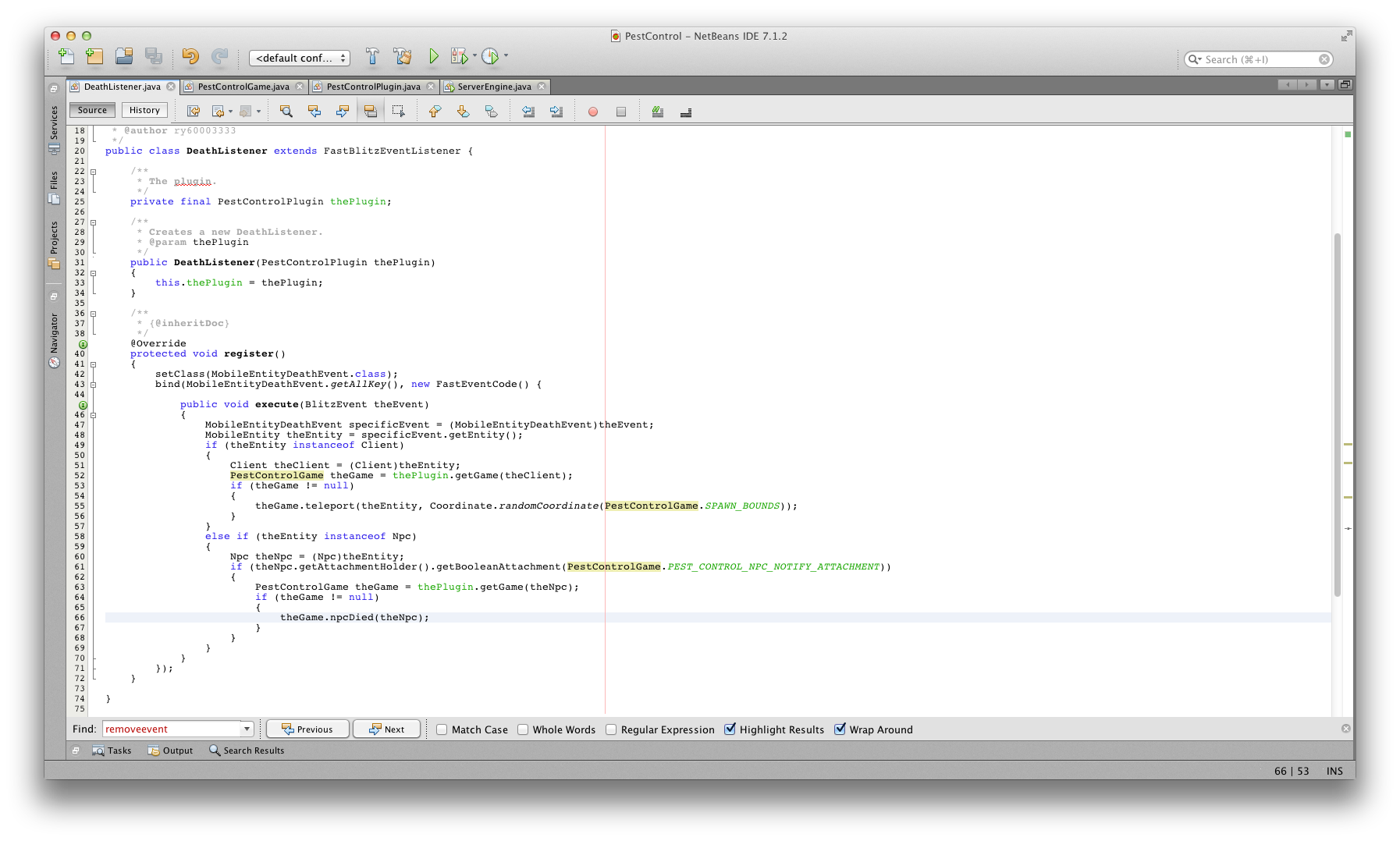Click the Toggle Bookmark icon
The width and height of the screenshot is (1400, 841).
click(491, 112)
